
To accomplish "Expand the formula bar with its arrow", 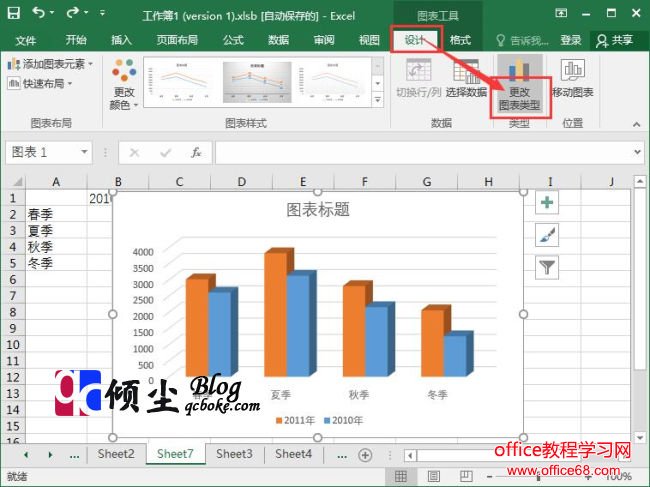I will click(x=638, y=152).
